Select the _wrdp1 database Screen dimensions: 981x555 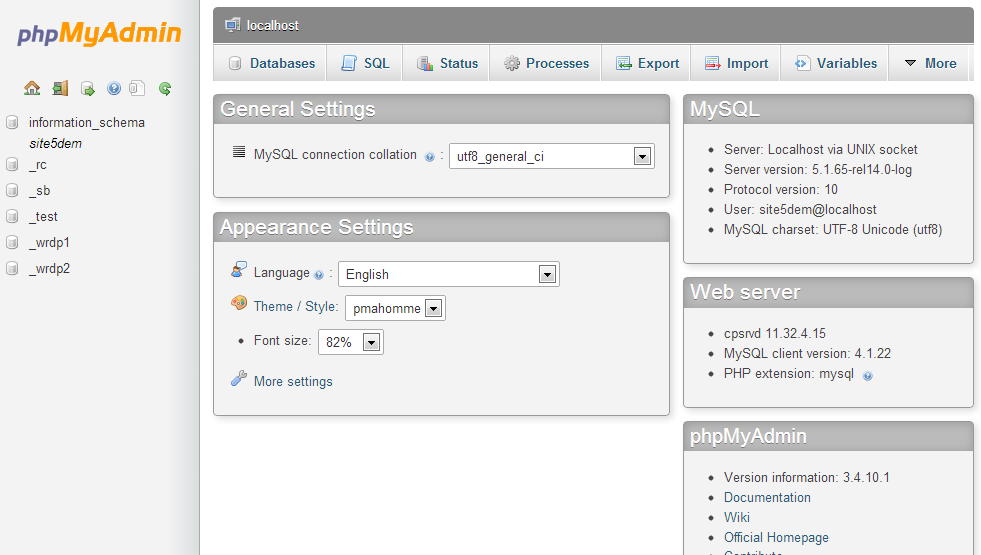(49, 242)
